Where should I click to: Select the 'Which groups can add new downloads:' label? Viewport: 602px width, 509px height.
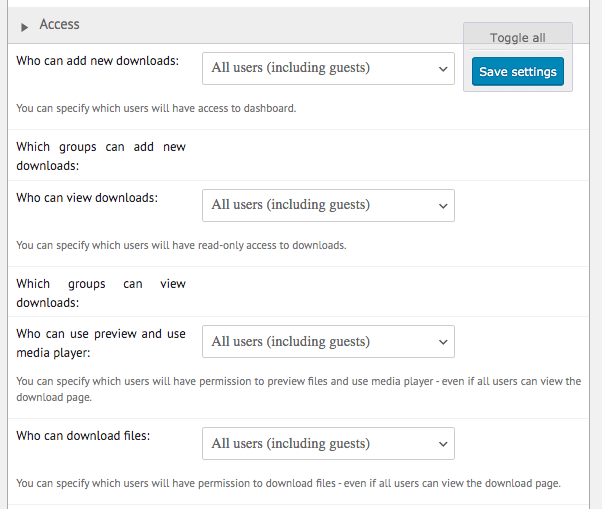[x=101, y=156]
